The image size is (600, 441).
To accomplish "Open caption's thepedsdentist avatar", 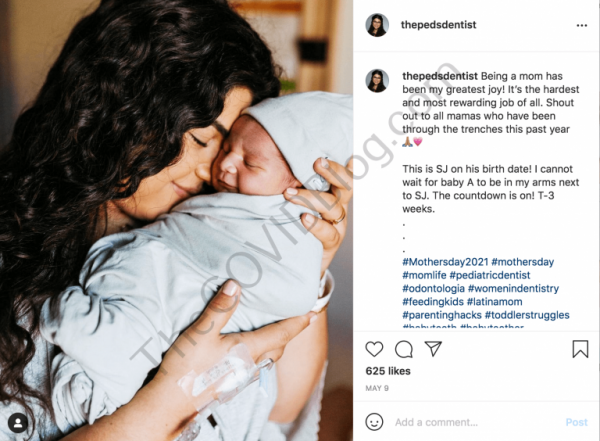I will [377, 81].
